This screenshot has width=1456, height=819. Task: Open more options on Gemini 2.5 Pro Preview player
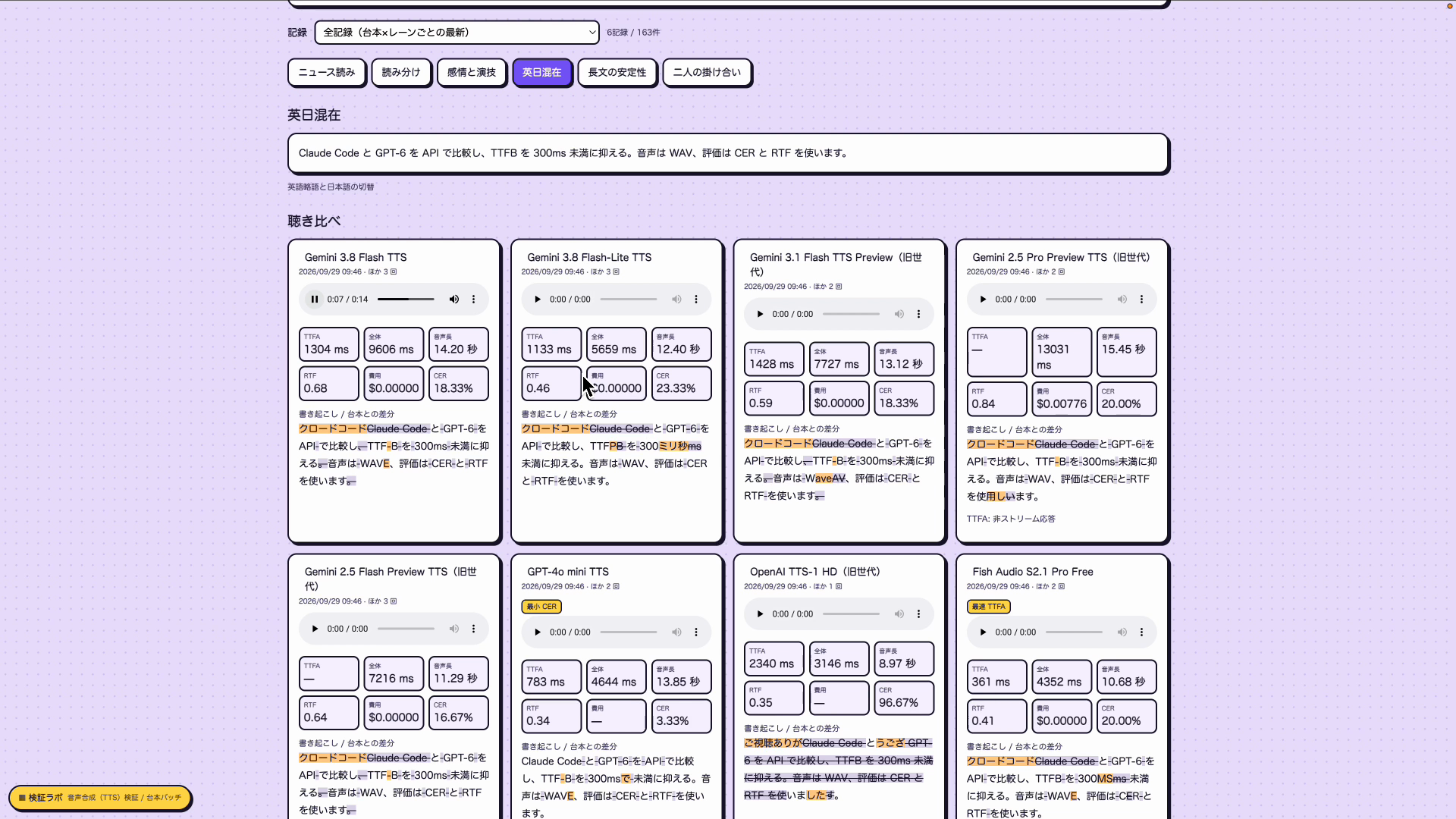tap(1141, 300)
